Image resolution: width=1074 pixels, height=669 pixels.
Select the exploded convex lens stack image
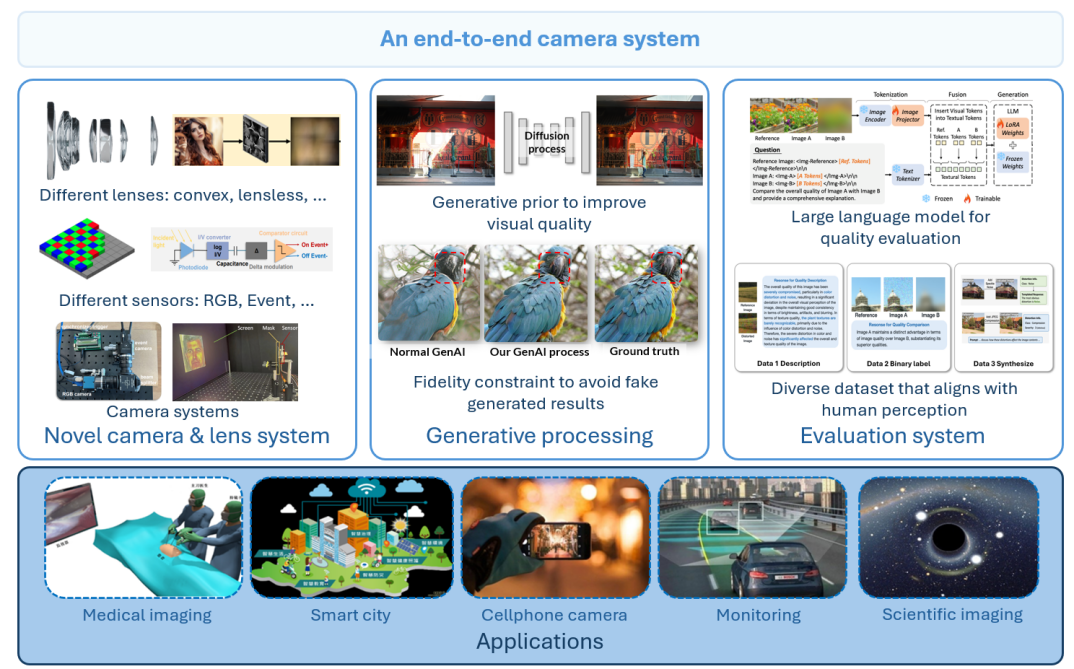click(103, 139)
